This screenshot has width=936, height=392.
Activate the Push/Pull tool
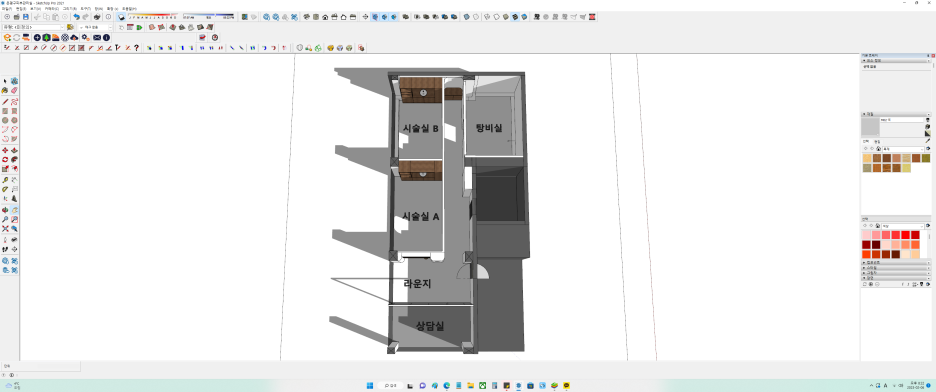pyautogui.click(x=14, y=150)
